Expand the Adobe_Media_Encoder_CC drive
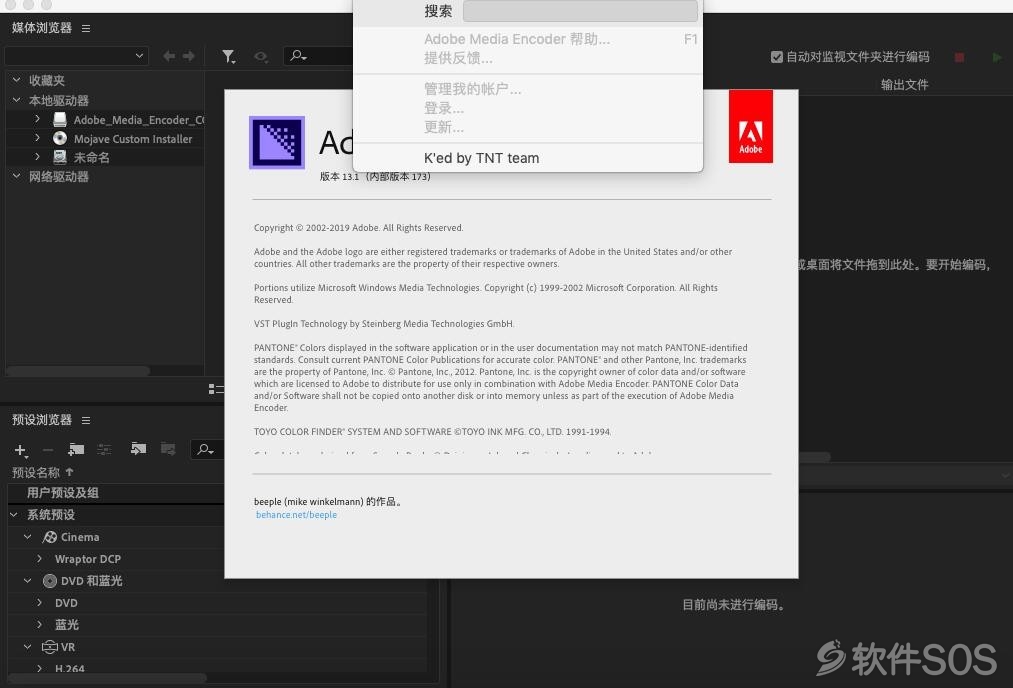This screenshot has height=688, width=1013. [x=37, y=120]
